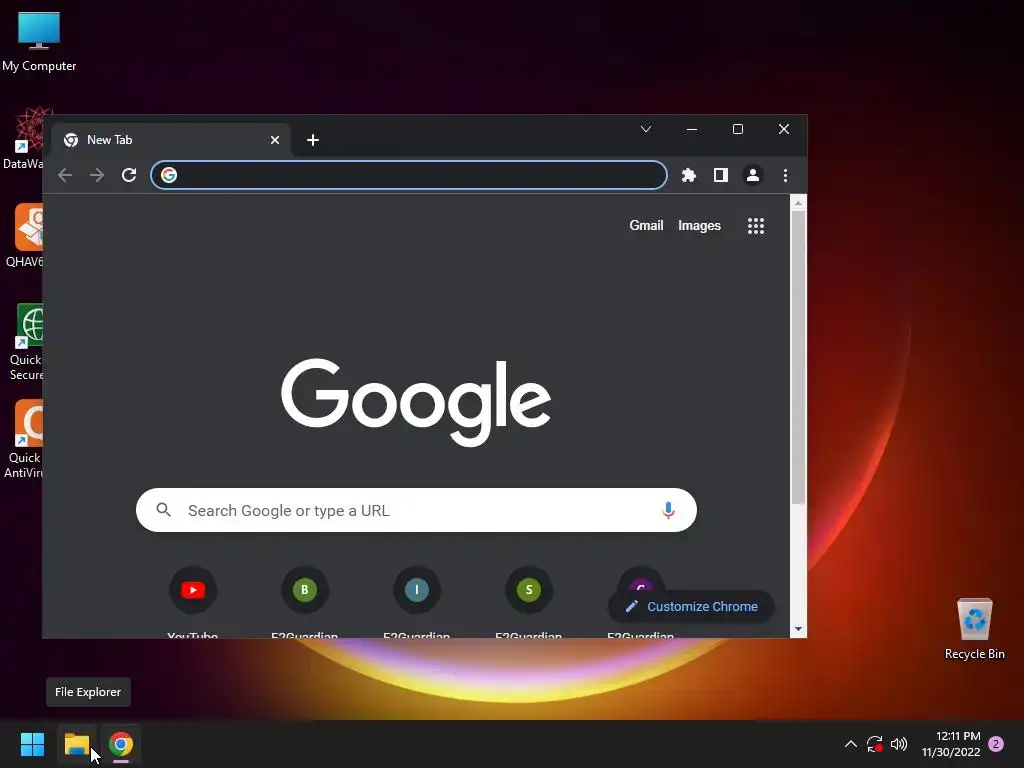This screenshot has height=768, width=1024.
Task: Add a new Chrome tab
Action: 313,140
